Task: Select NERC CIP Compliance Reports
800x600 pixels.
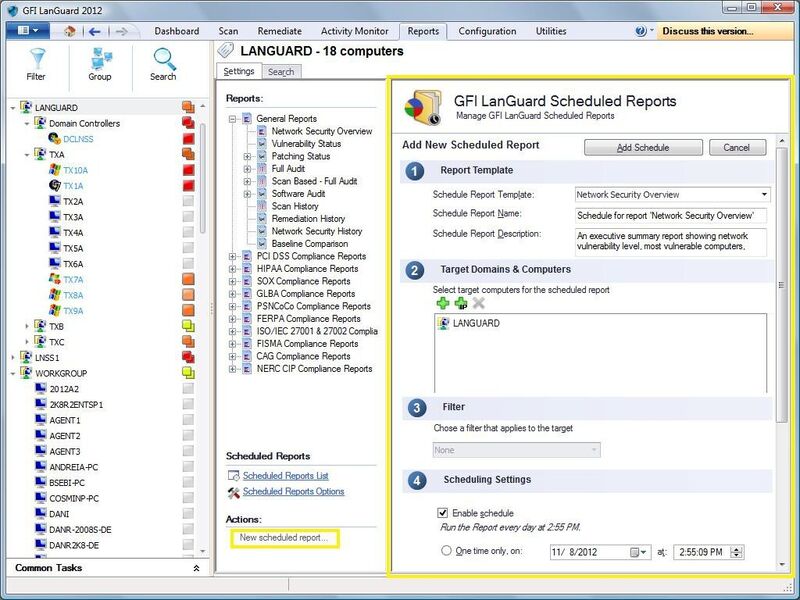Action: coord(314,369)
